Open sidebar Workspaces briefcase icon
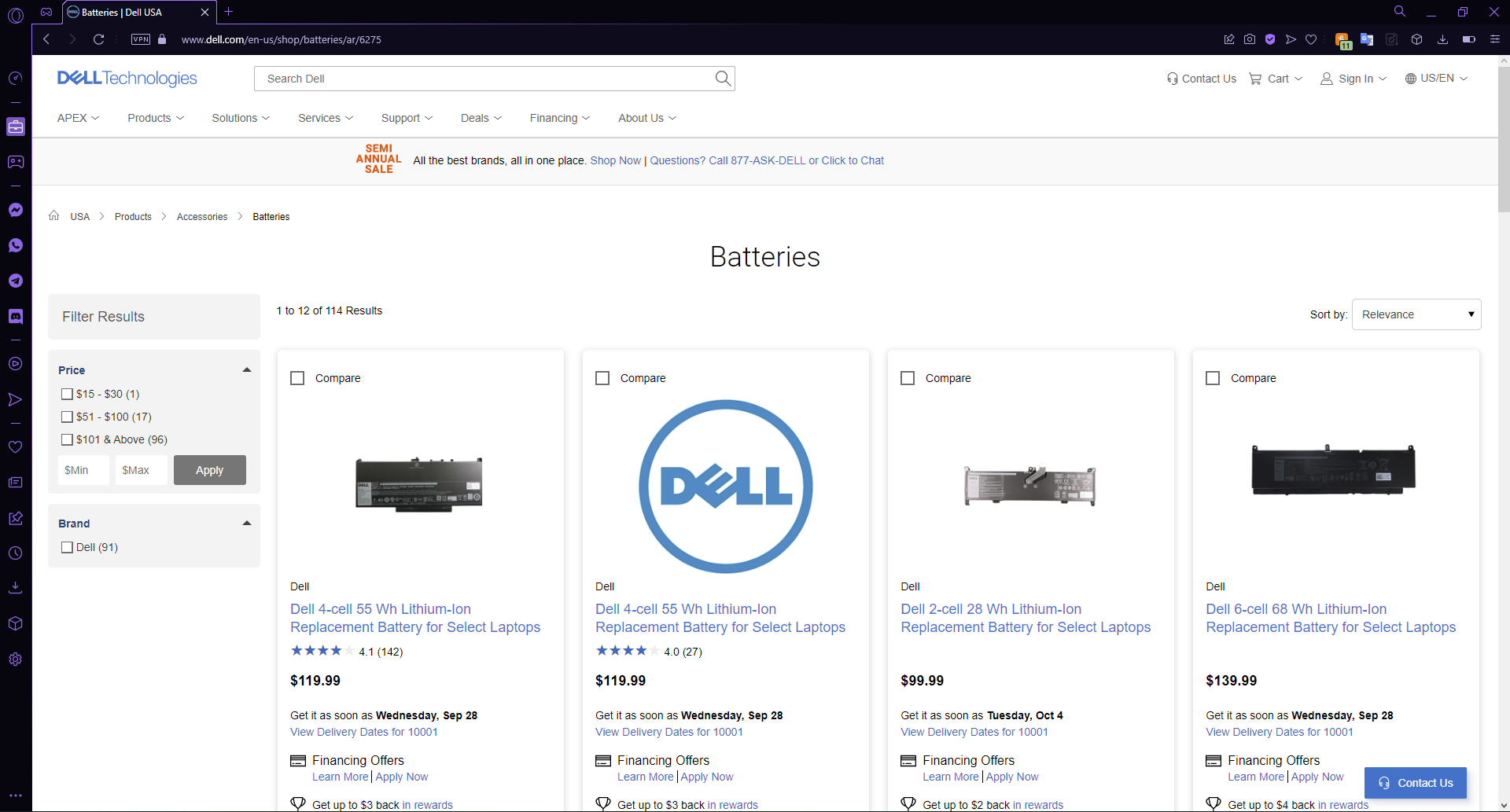The width and height of the screenshot is (1510, 812). pyautogui.click(x=16, y=127)
